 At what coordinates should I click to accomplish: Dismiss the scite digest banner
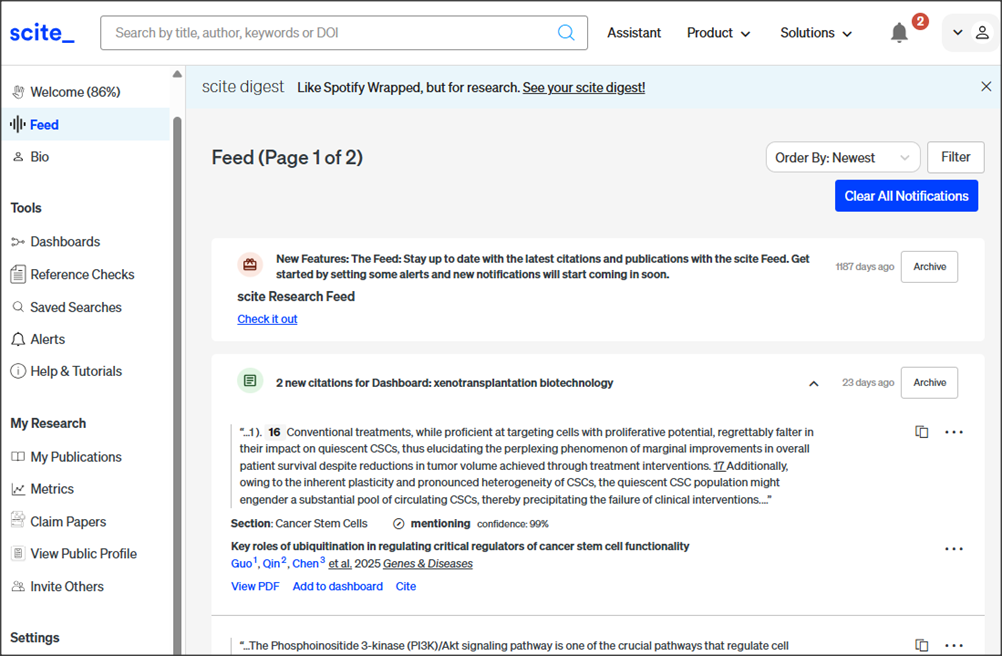[986, 87]
